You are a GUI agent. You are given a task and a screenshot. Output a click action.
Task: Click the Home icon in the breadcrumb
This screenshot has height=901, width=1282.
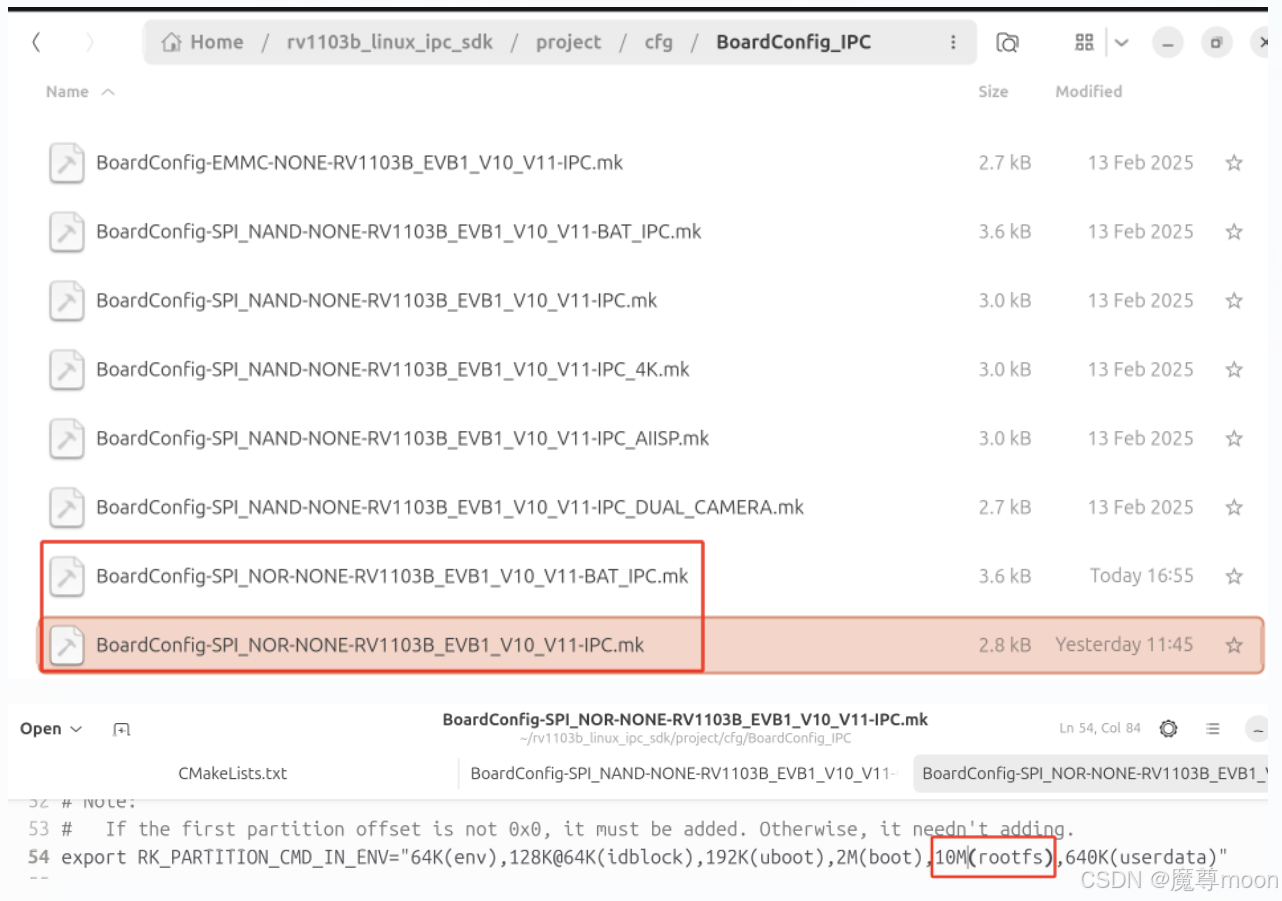[170, 42]
